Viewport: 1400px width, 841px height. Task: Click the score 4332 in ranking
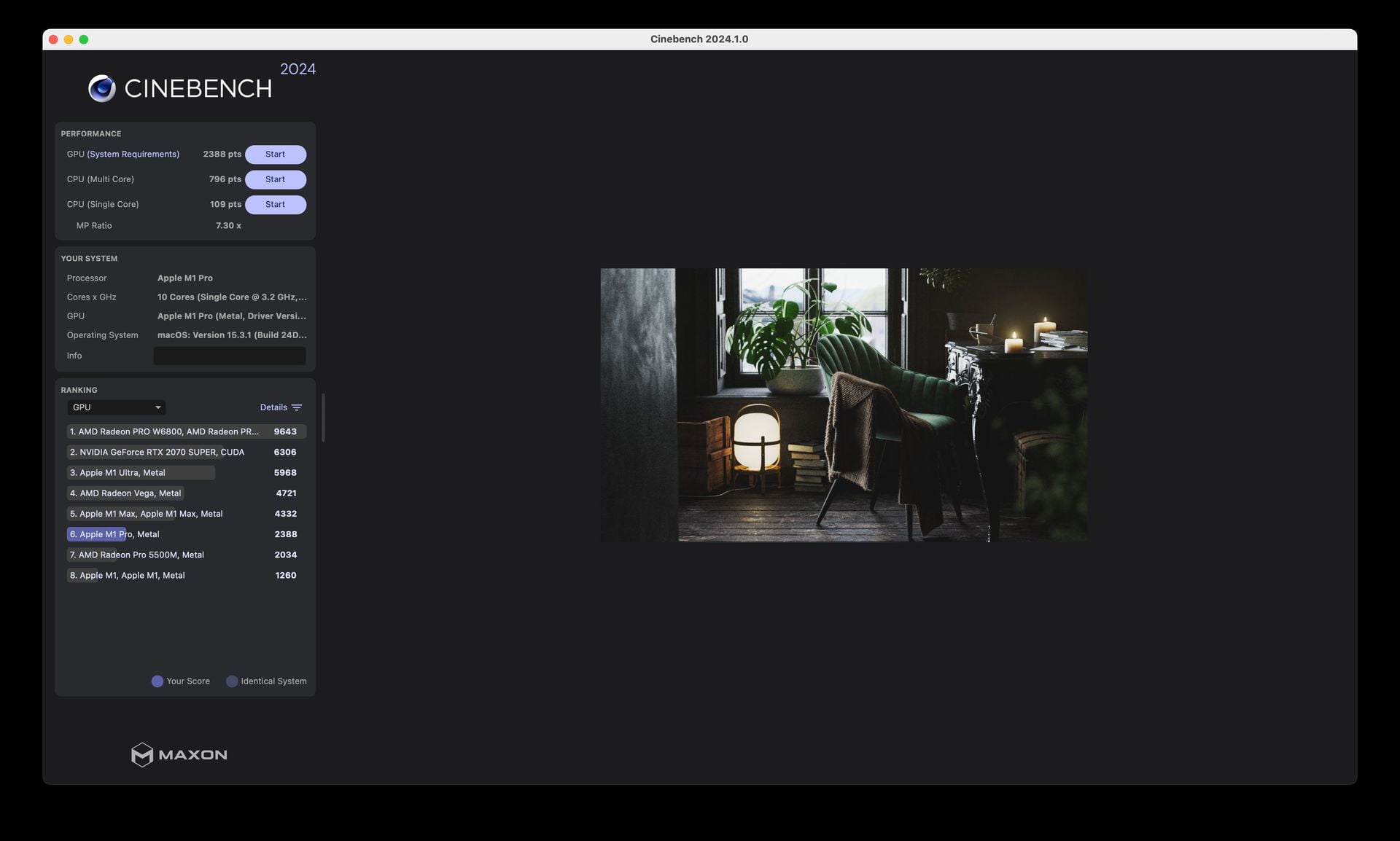click(x=285, y=514)
